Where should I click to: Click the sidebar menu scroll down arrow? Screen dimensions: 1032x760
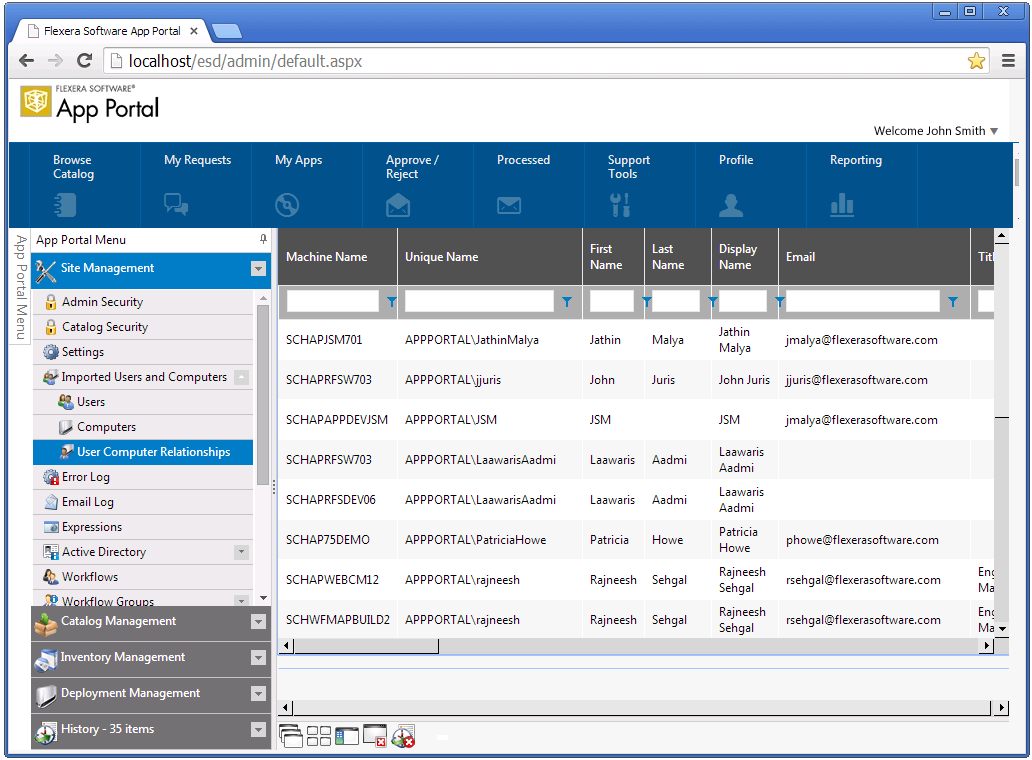(263, 598)
